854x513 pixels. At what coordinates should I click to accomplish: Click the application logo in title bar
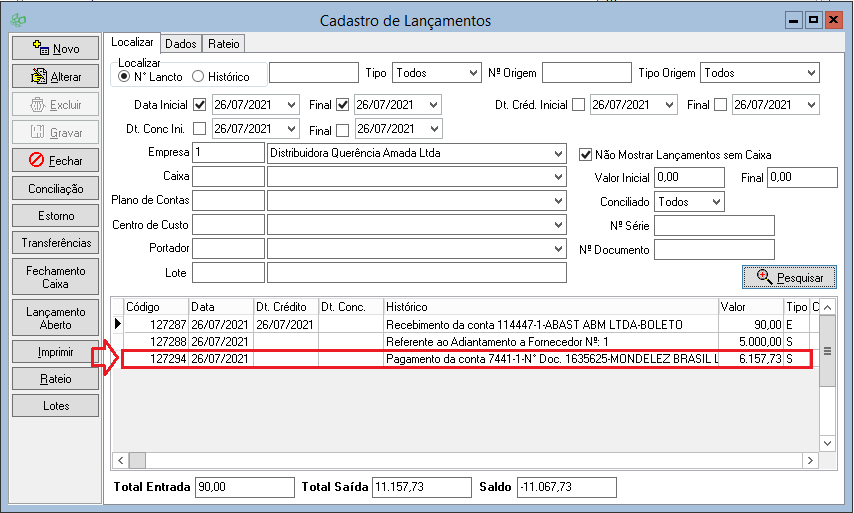[17, 20]
